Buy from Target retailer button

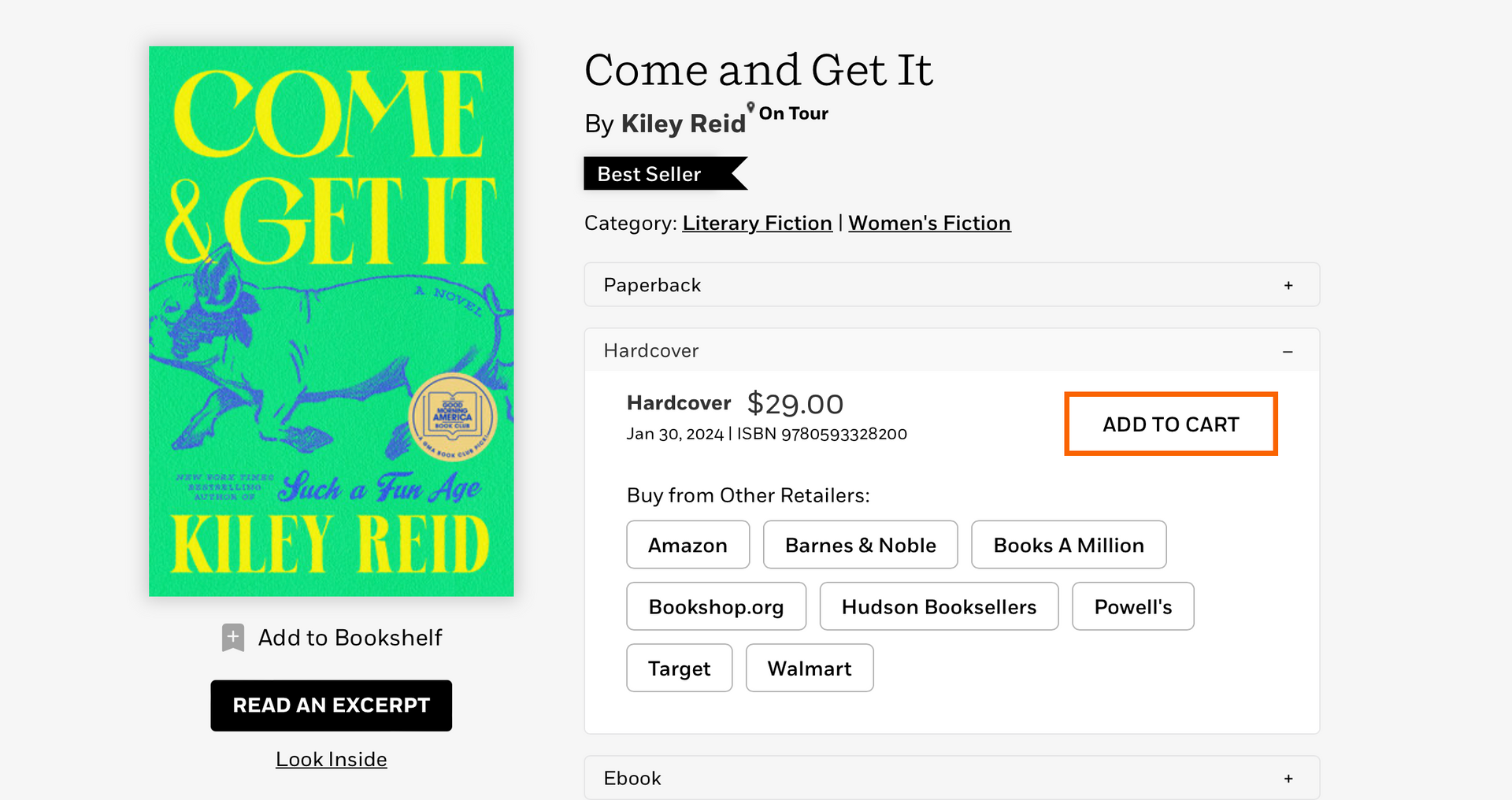click(x=679, y=668)
